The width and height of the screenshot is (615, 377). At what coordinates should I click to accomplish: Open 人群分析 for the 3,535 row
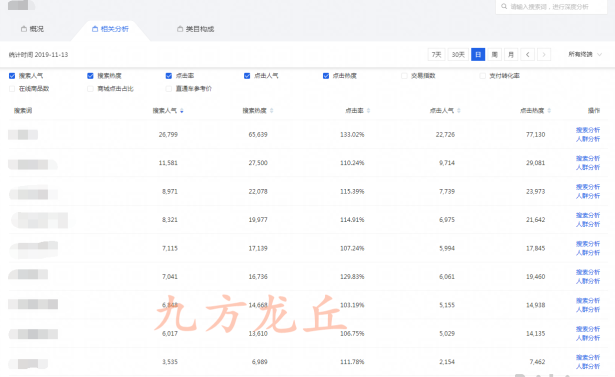(x=588, y=366)
